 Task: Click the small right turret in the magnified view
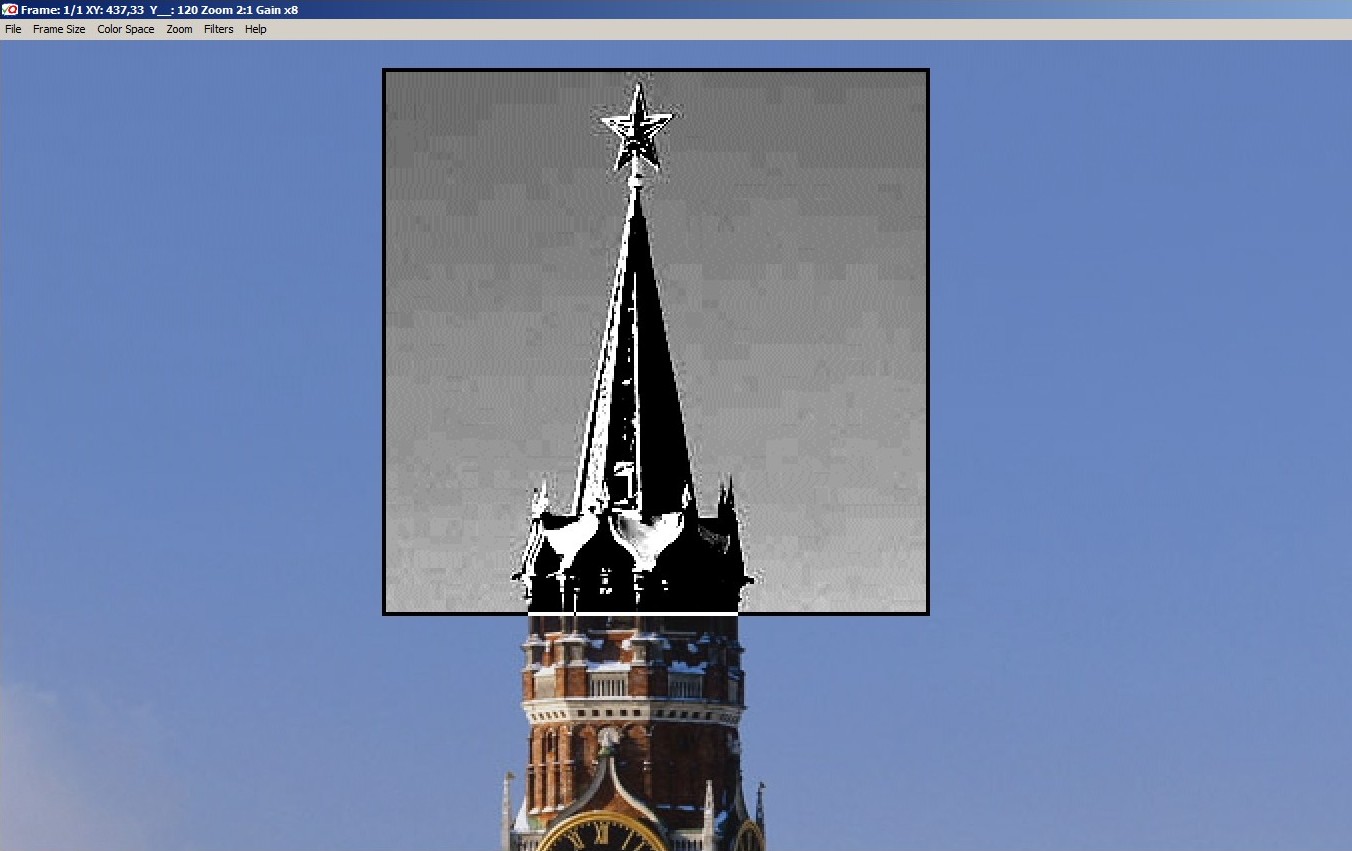727,497
